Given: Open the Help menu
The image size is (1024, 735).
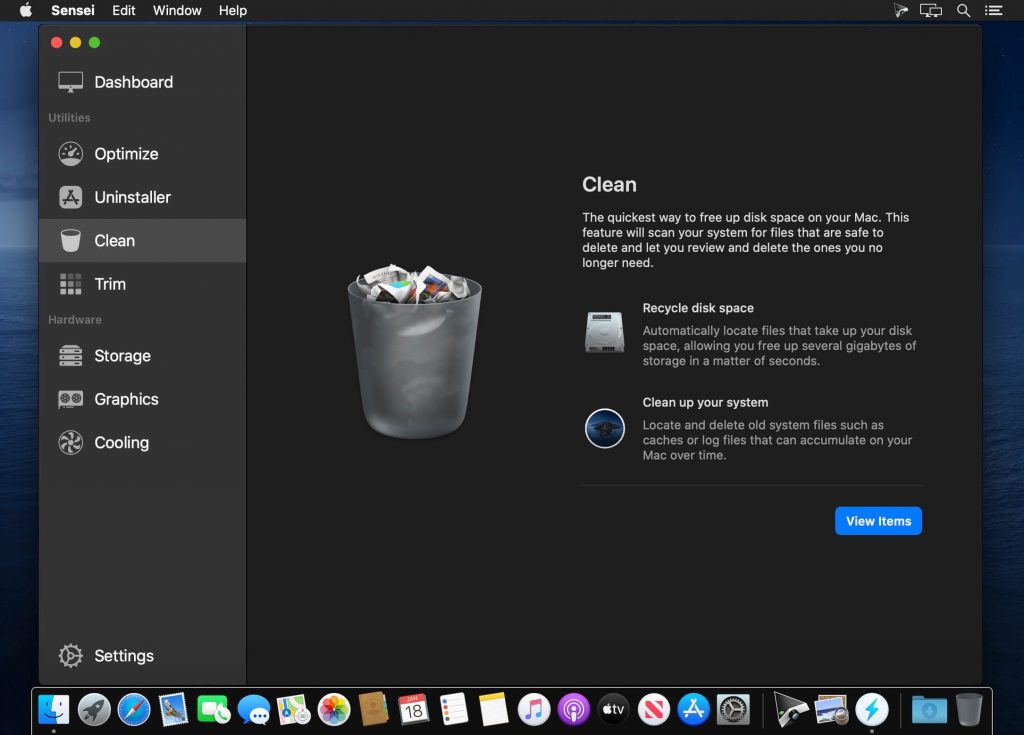Looking at the screenshot, I should 233,10.
